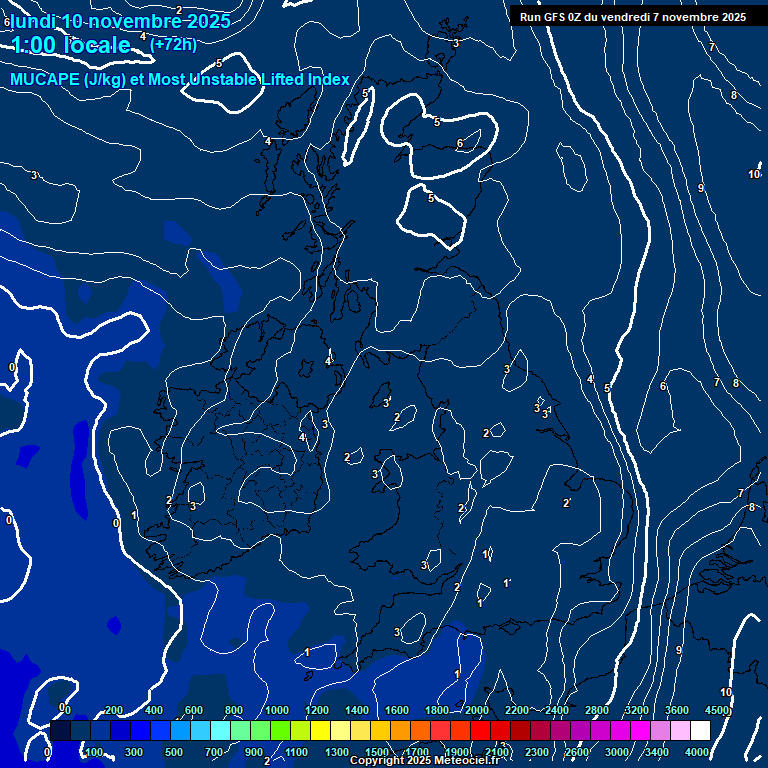
Task: Click the '4500' legend value
Action: click(717, 710)
